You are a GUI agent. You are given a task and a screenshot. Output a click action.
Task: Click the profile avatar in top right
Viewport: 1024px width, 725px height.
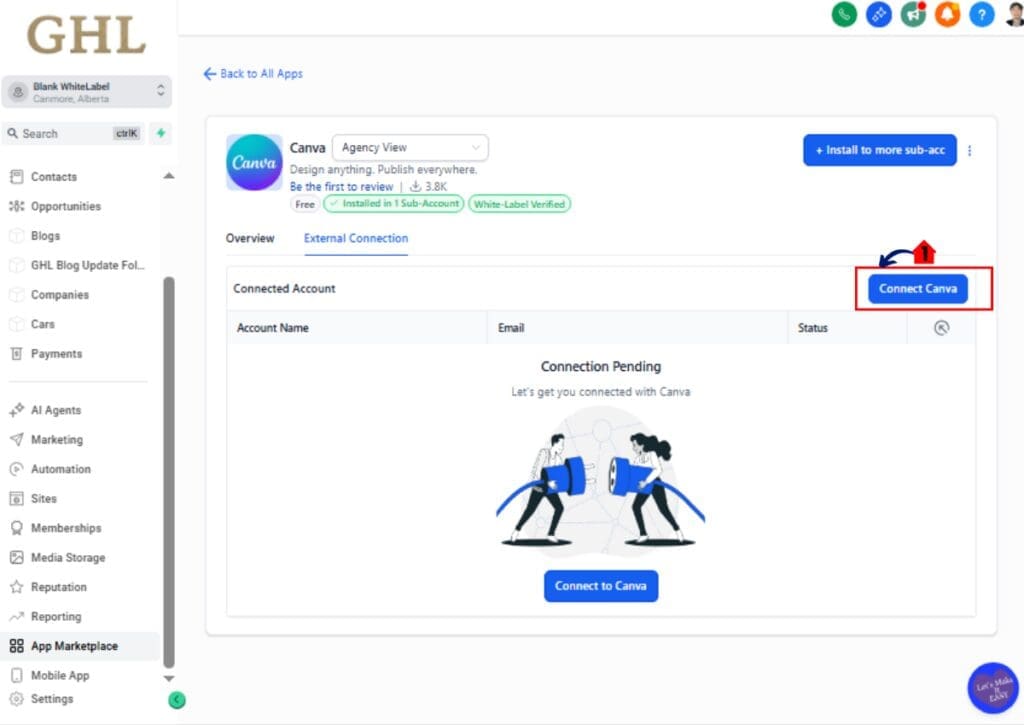tap(1012, 15)
